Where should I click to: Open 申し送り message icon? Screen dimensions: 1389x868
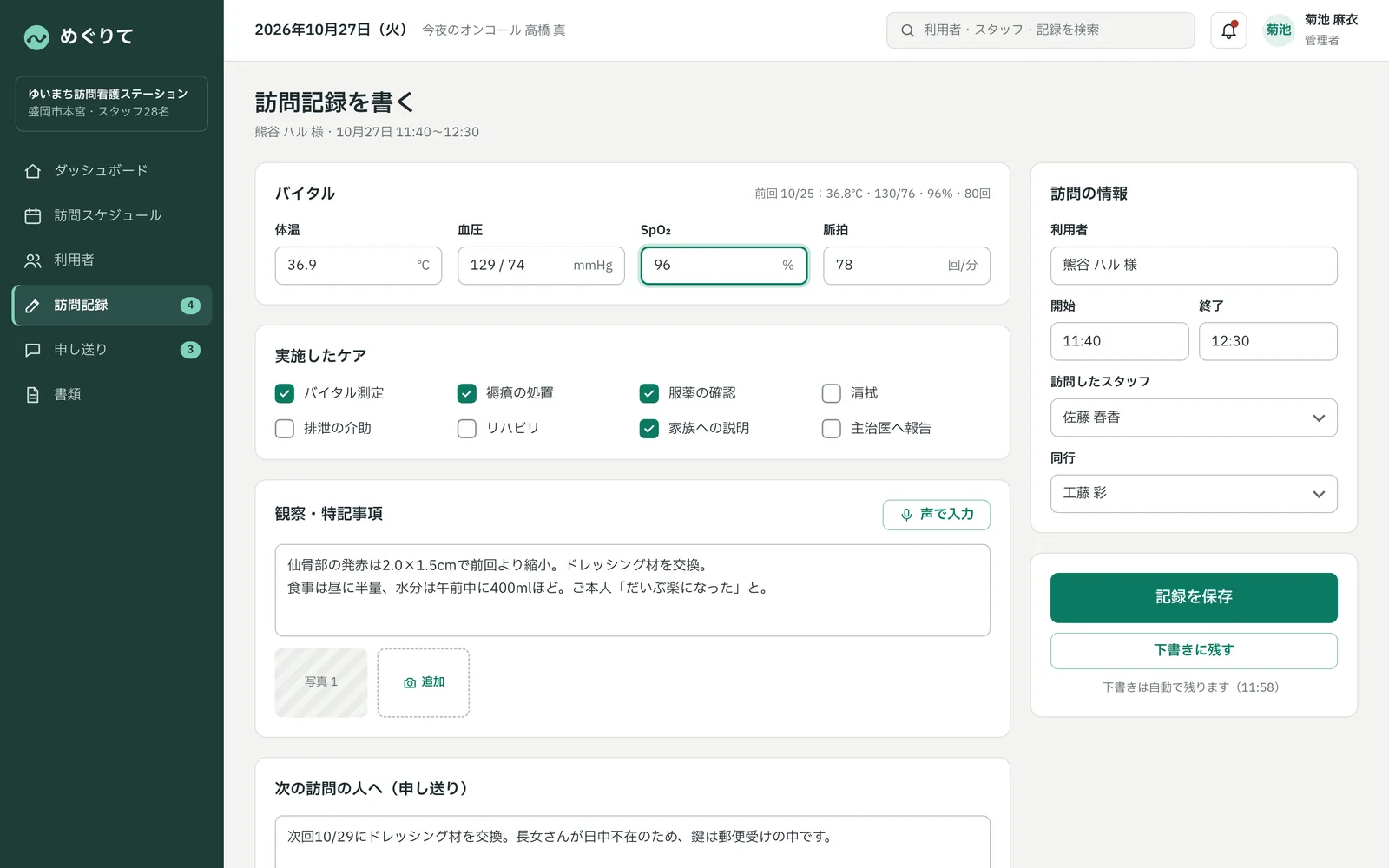pos(33,350)
